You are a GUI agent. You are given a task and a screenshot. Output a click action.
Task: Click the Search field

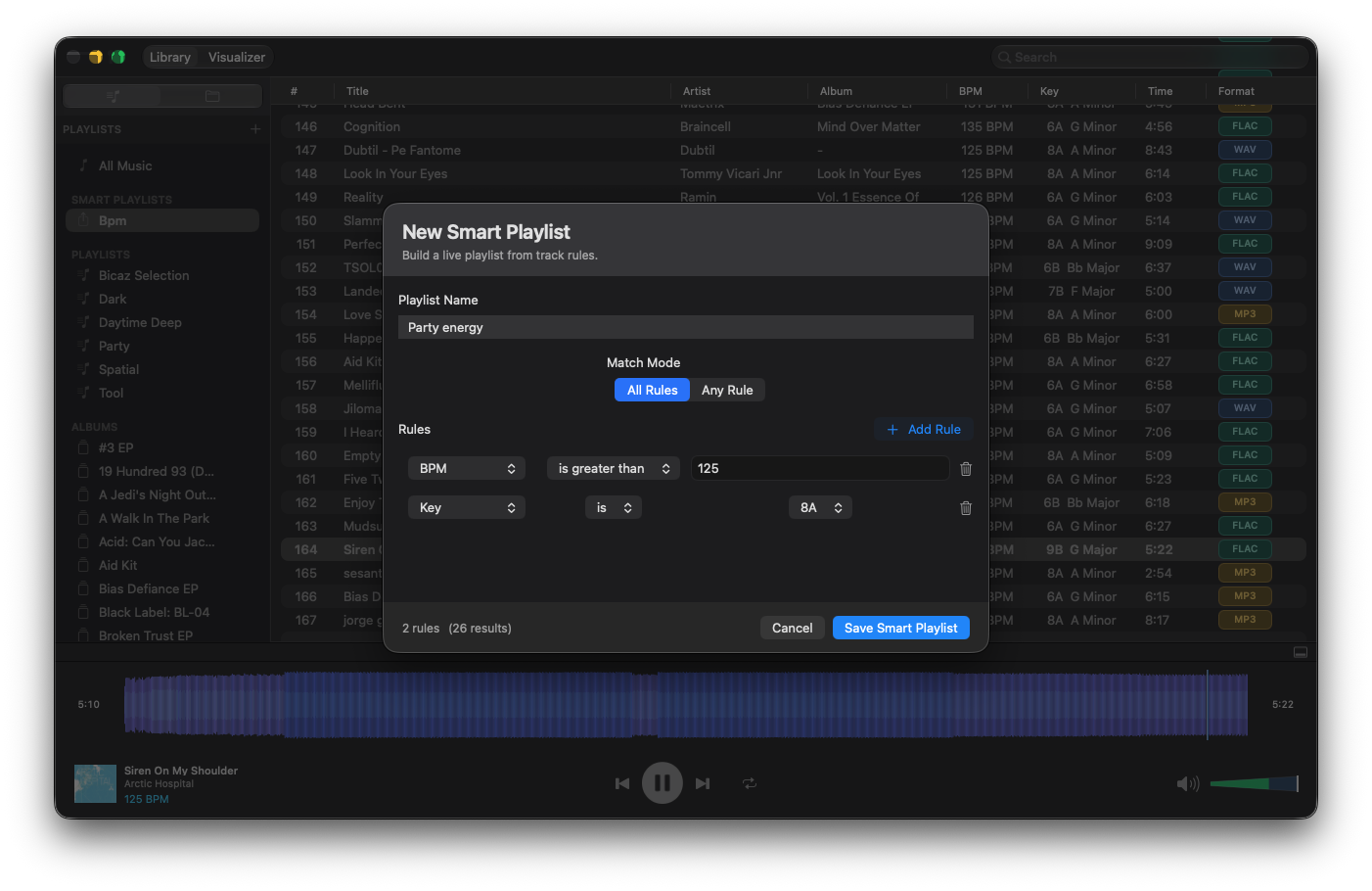coord(1150,57)
